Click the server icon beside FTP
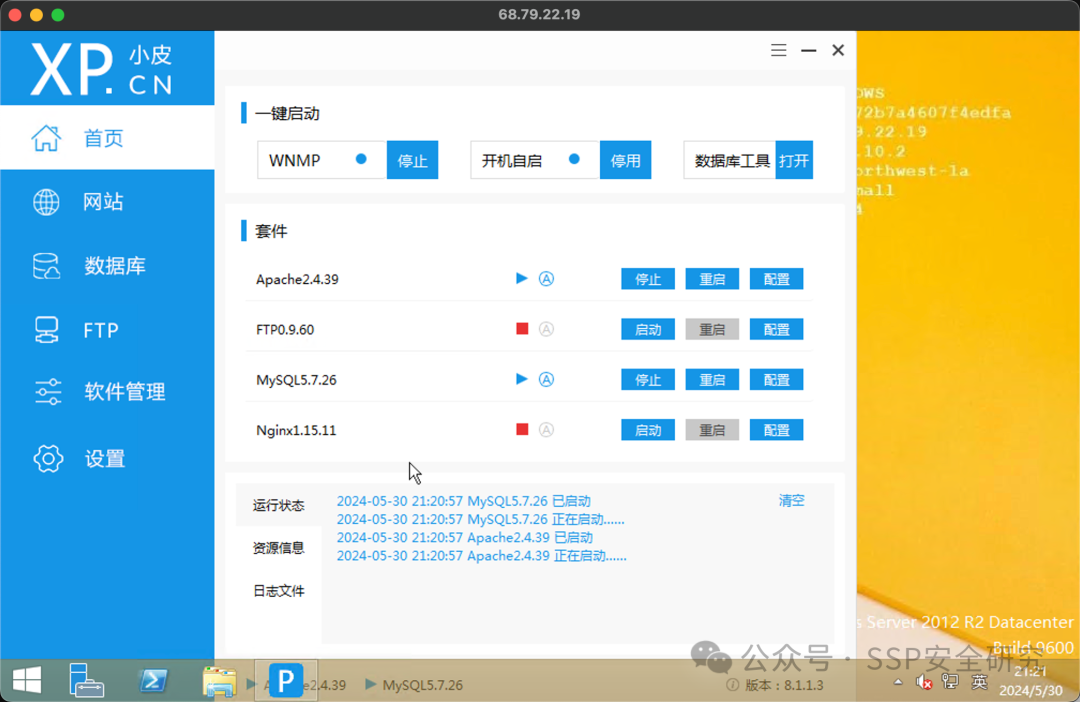 [x=46, y=330]
